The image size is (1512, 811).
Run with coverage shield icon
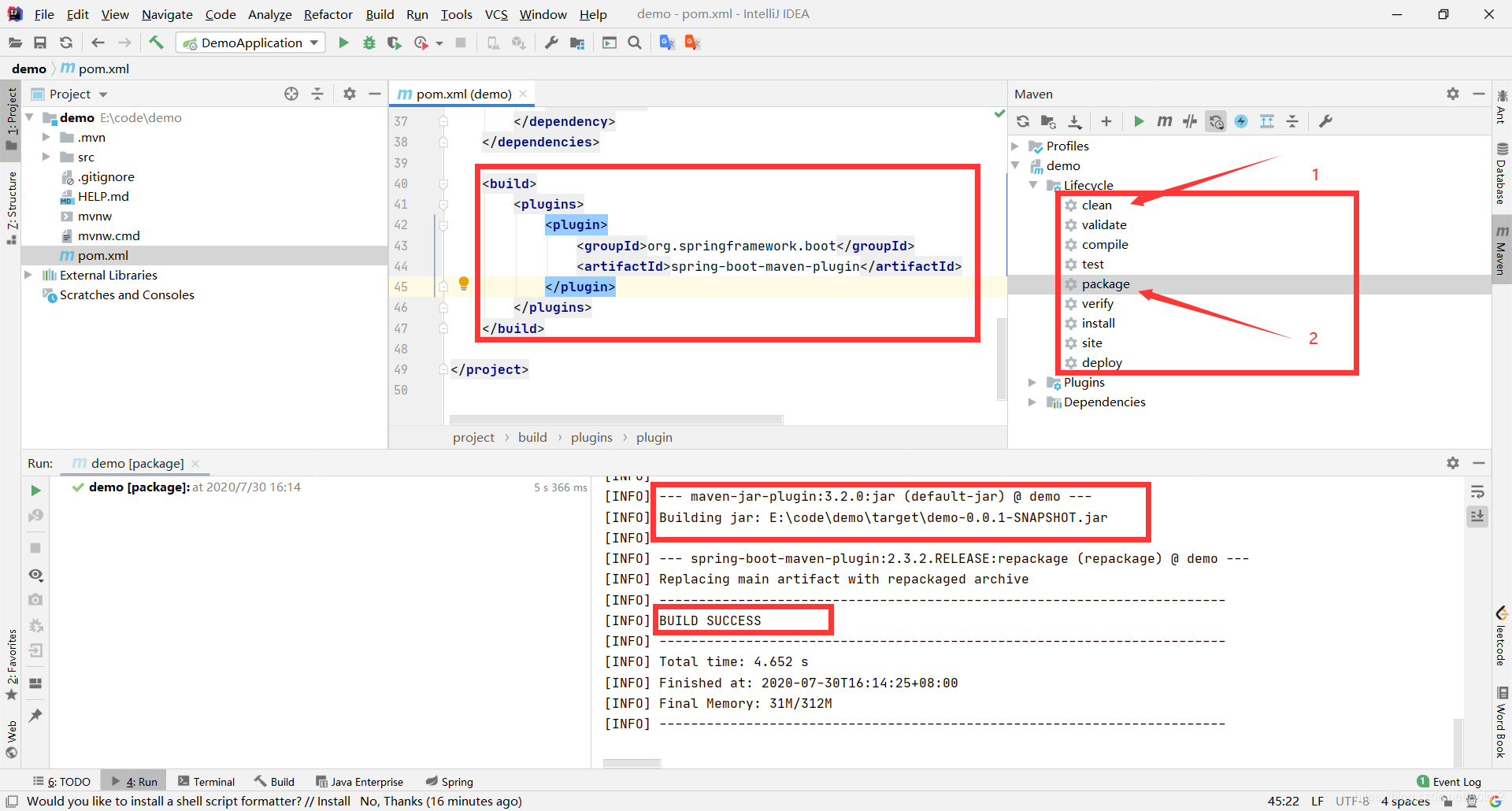point(395,43)
